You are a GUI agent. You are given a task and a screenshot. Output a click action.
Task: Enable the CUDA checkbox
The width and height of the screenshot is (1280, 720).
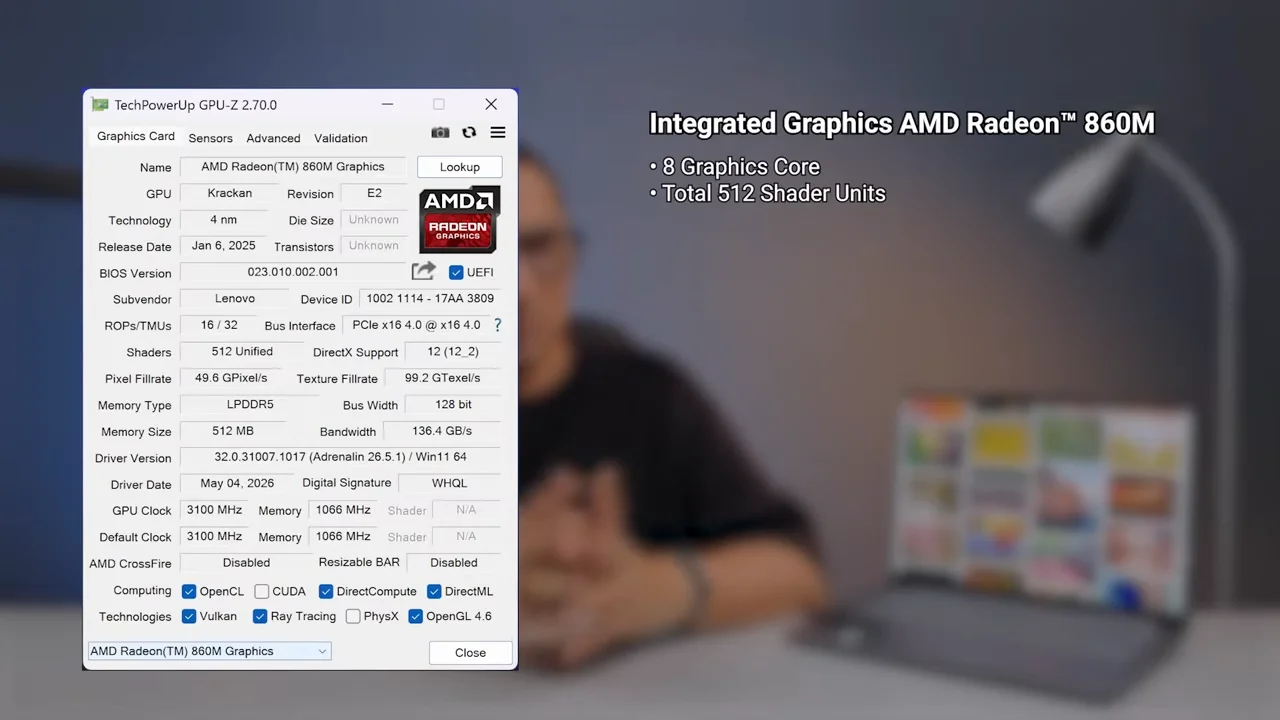(x=261, y=591)
